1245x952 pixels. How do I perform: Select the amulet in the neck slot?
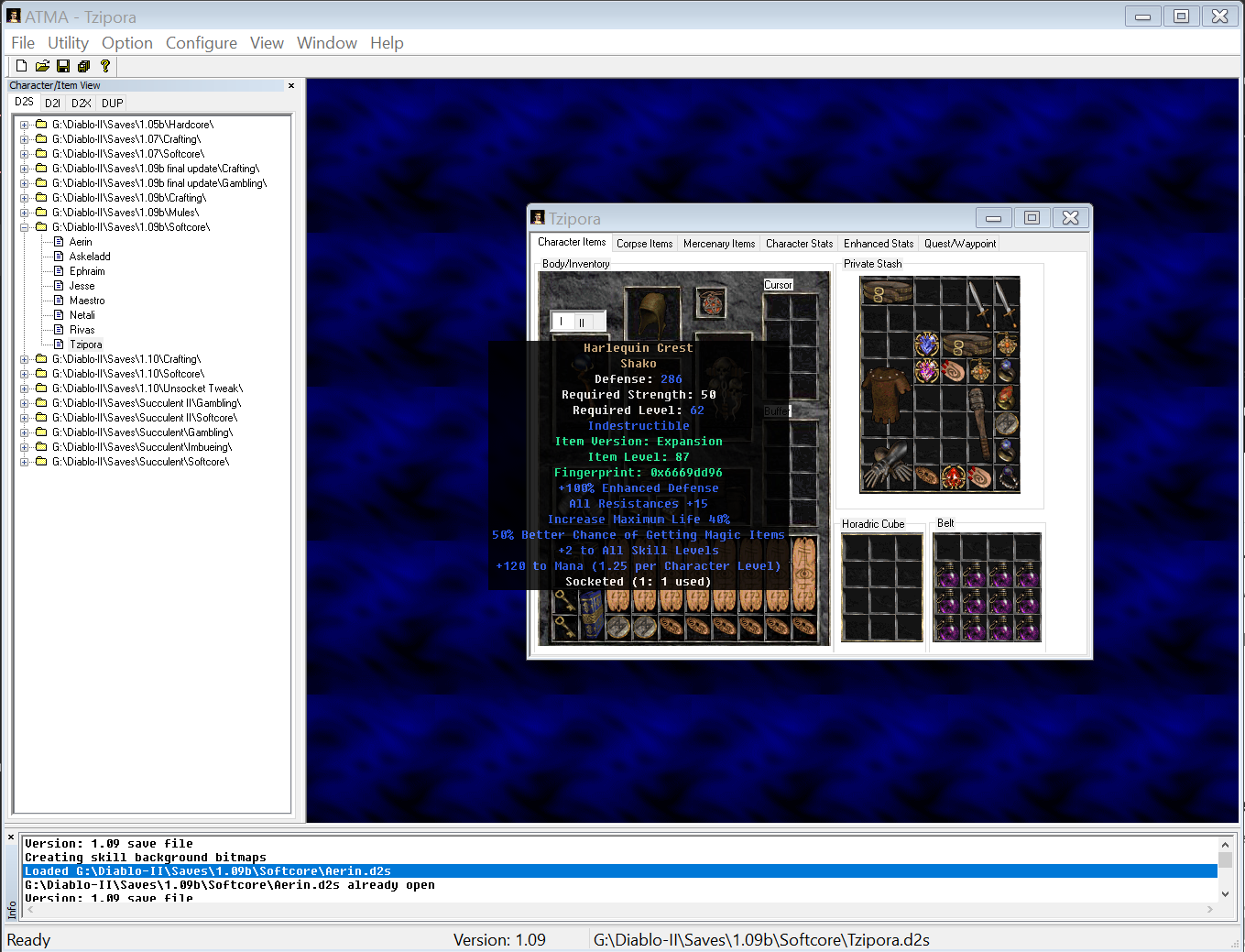point(711,302)
